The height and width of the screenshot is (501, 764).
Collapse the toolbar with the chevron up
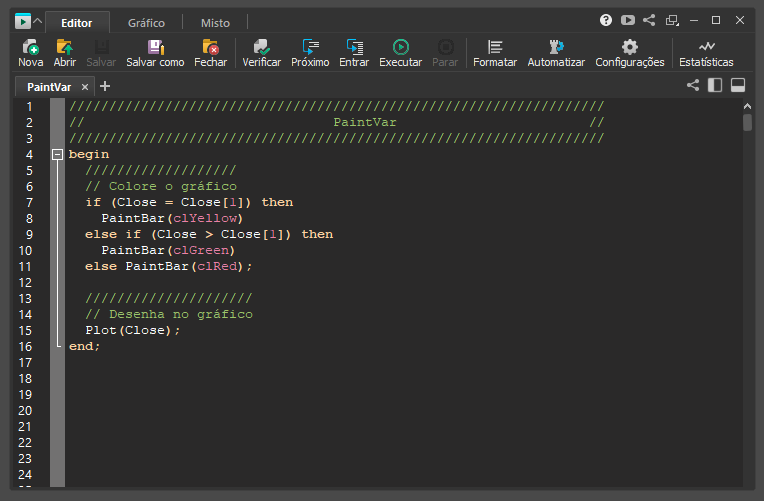pyautogui.click(x=38, y=21)
